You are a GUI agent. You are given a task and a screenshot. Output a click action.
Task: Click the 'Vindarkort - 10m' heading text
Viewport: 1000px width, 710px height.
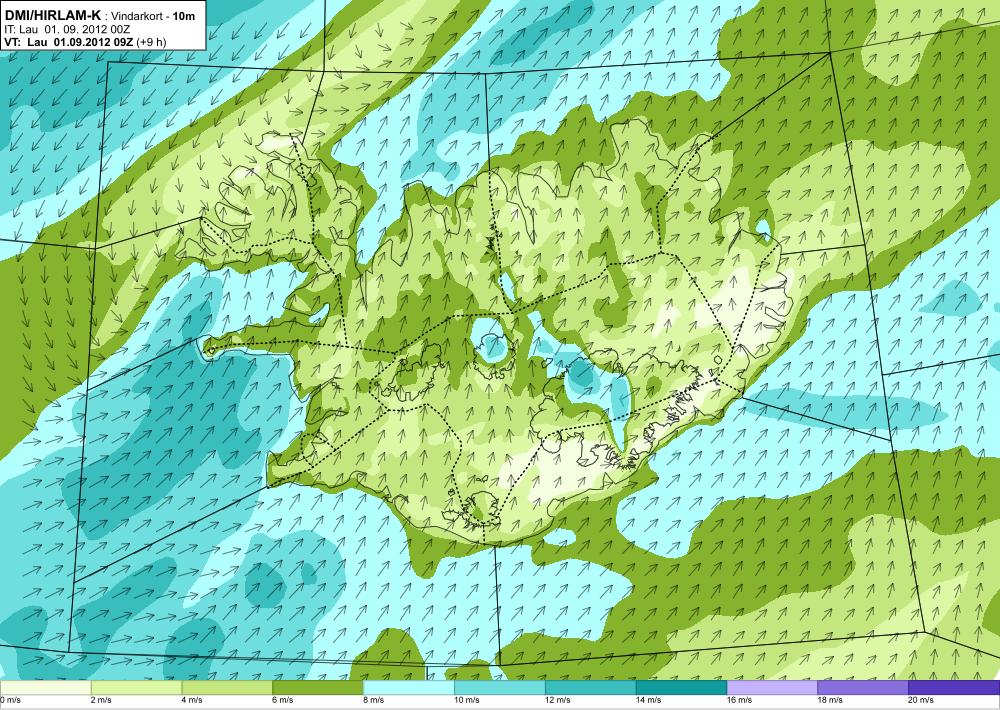pyautogui.click(x=153, y=17)
